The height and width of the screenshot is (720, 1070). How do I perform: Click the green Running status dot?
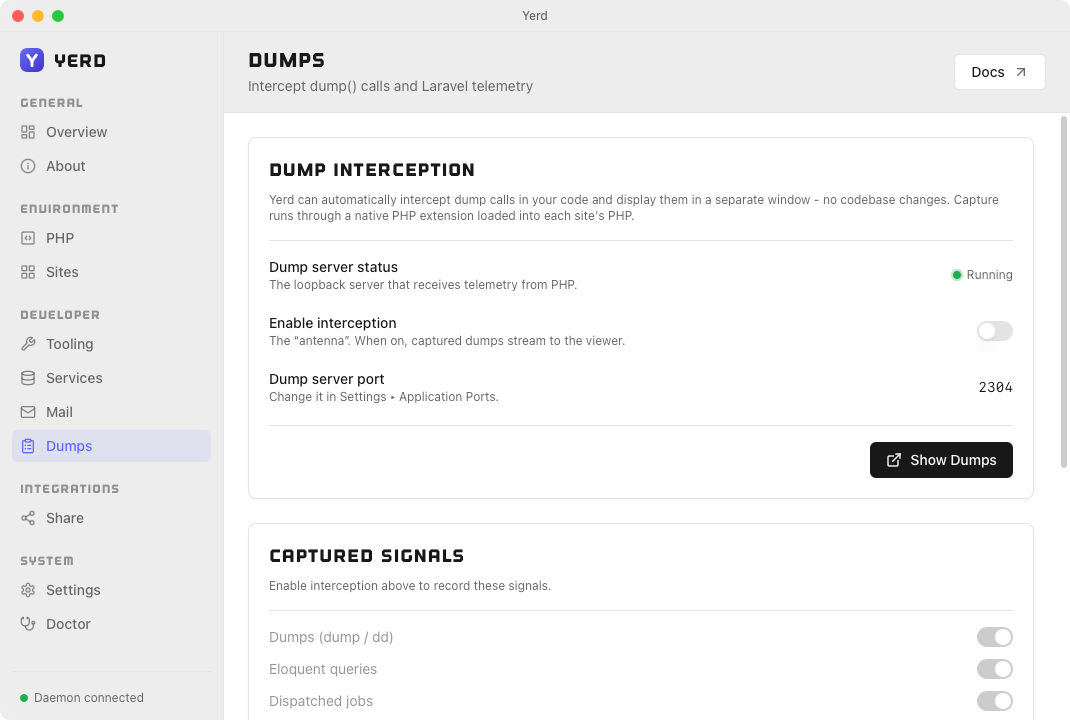click(x=957, y=275)
